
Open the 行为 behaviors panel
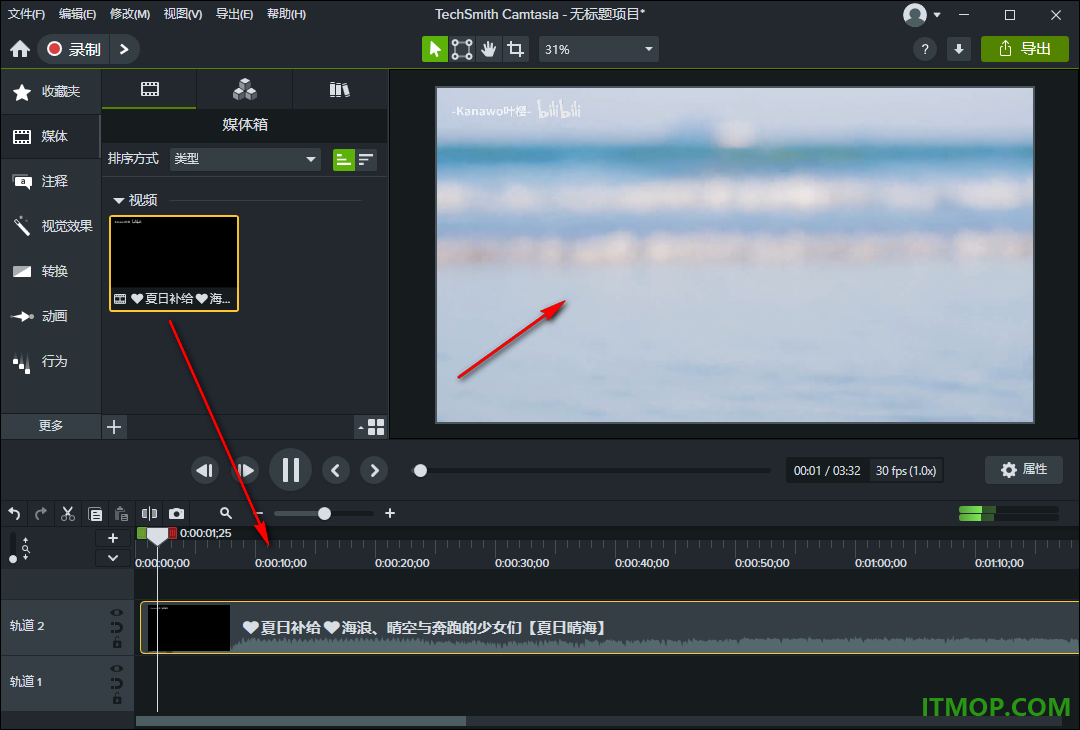click(x=51, y=361)
